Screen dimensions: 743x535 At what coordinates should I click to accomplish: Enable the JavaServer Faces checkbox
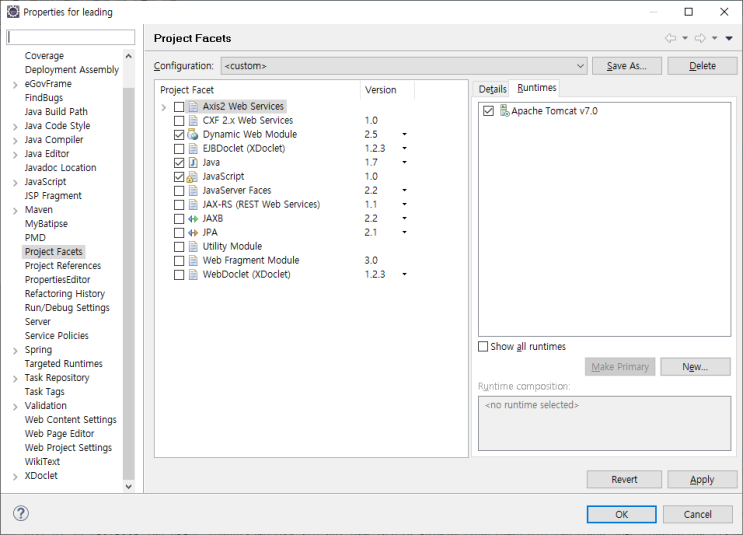(179, 190)
